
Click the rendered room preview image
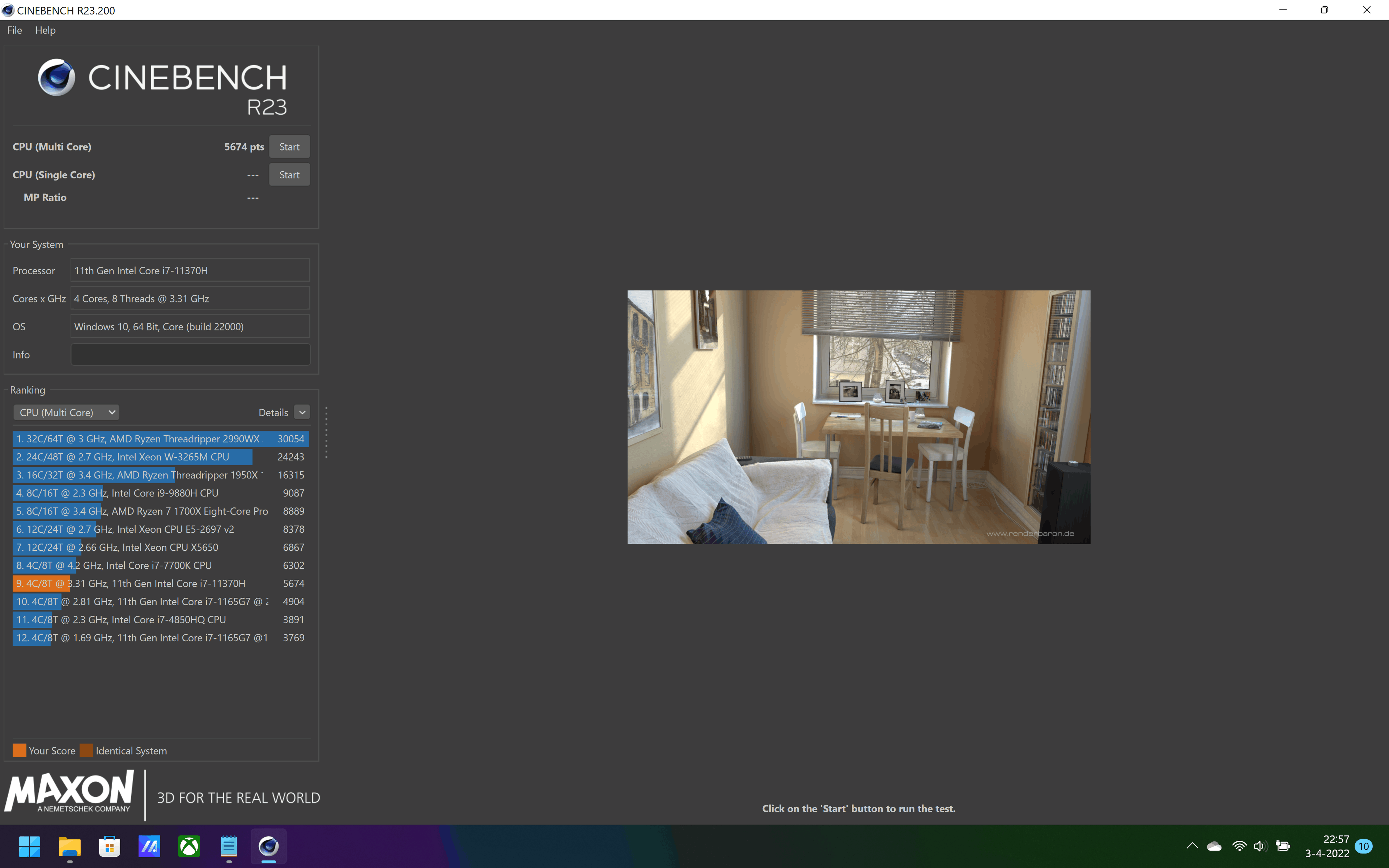click(859, 417)
